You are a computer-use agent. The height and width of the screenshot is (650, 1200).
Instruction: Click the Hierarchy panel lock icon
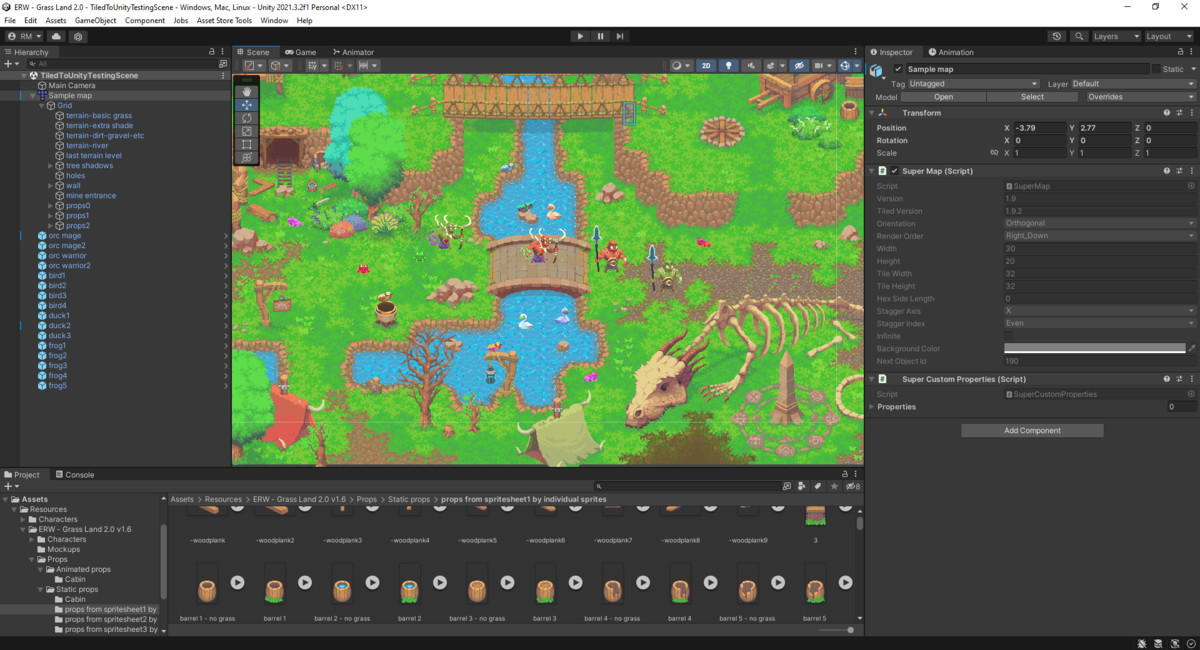click(211, 52)
